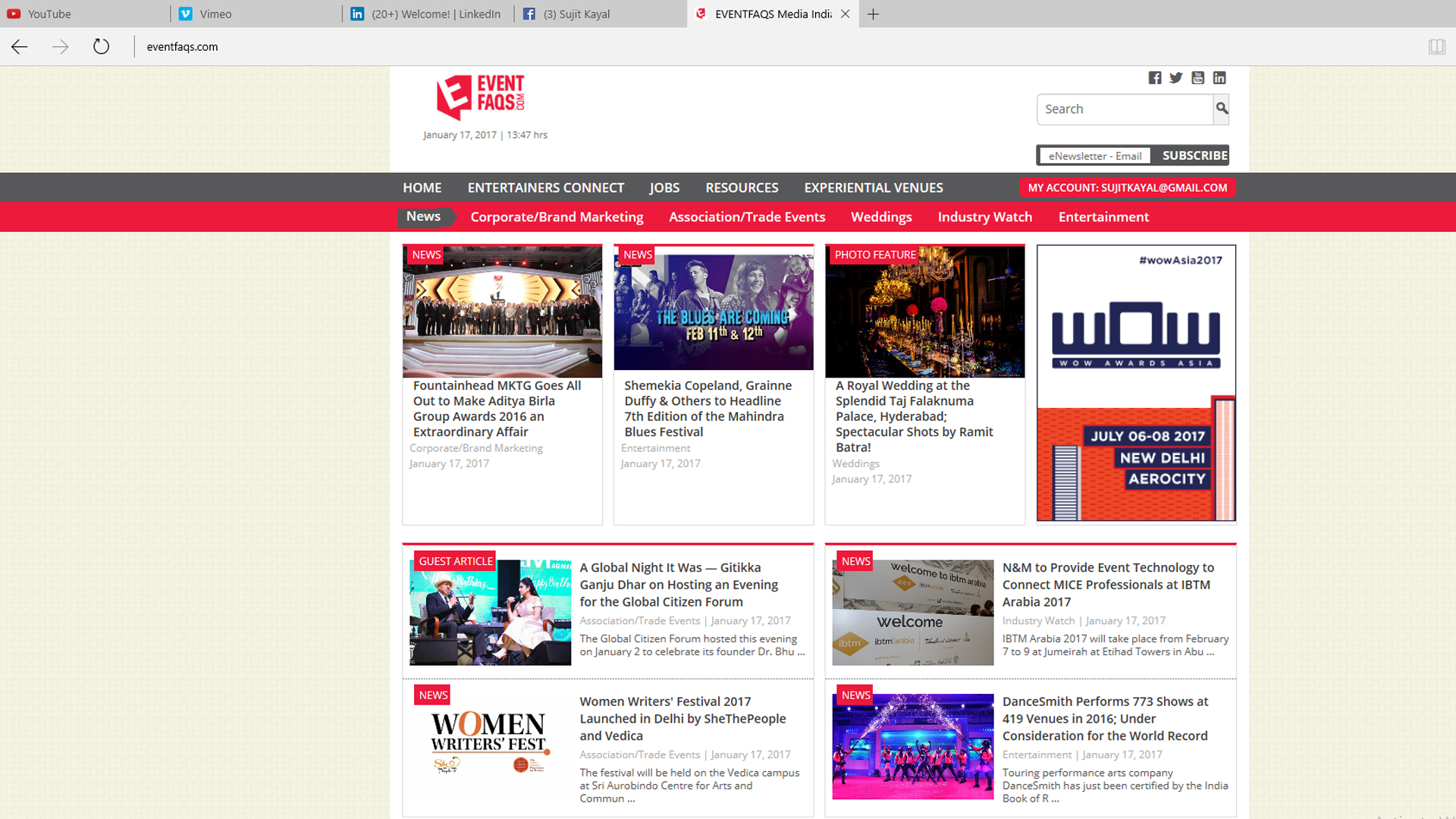The height and width of the screenshot is (819, 1456).
Task: Open the WOW Awards Asia banner ad
Action: pyautogui.click(x=1136, y=383)
